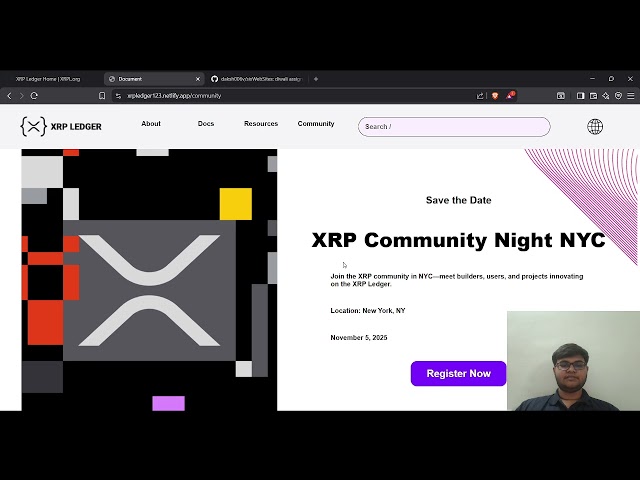Click the share page icon in address bar
This screenshot has width=640, height=480.
click(x=480, y=96)
